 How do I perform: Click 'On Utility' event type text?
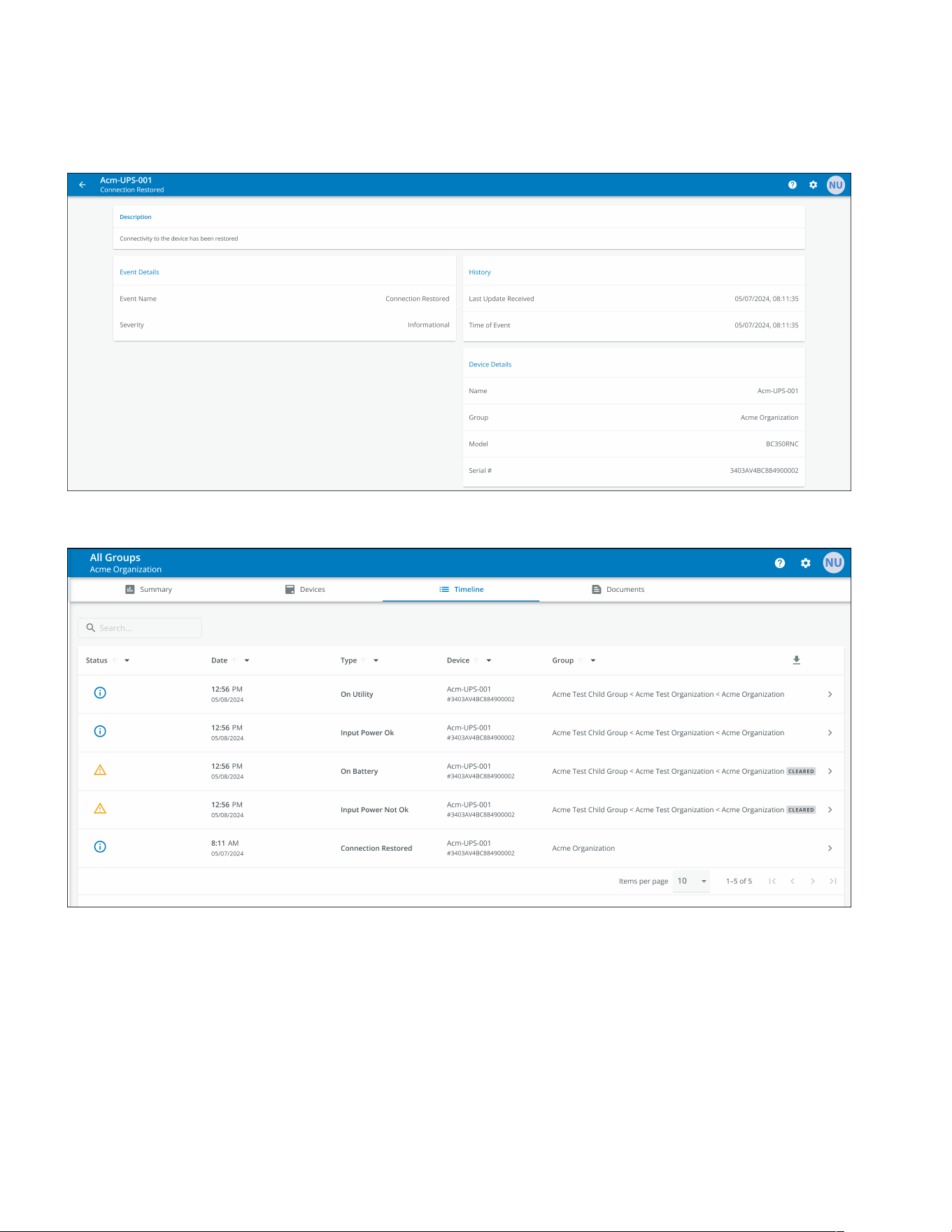(357, 694)
